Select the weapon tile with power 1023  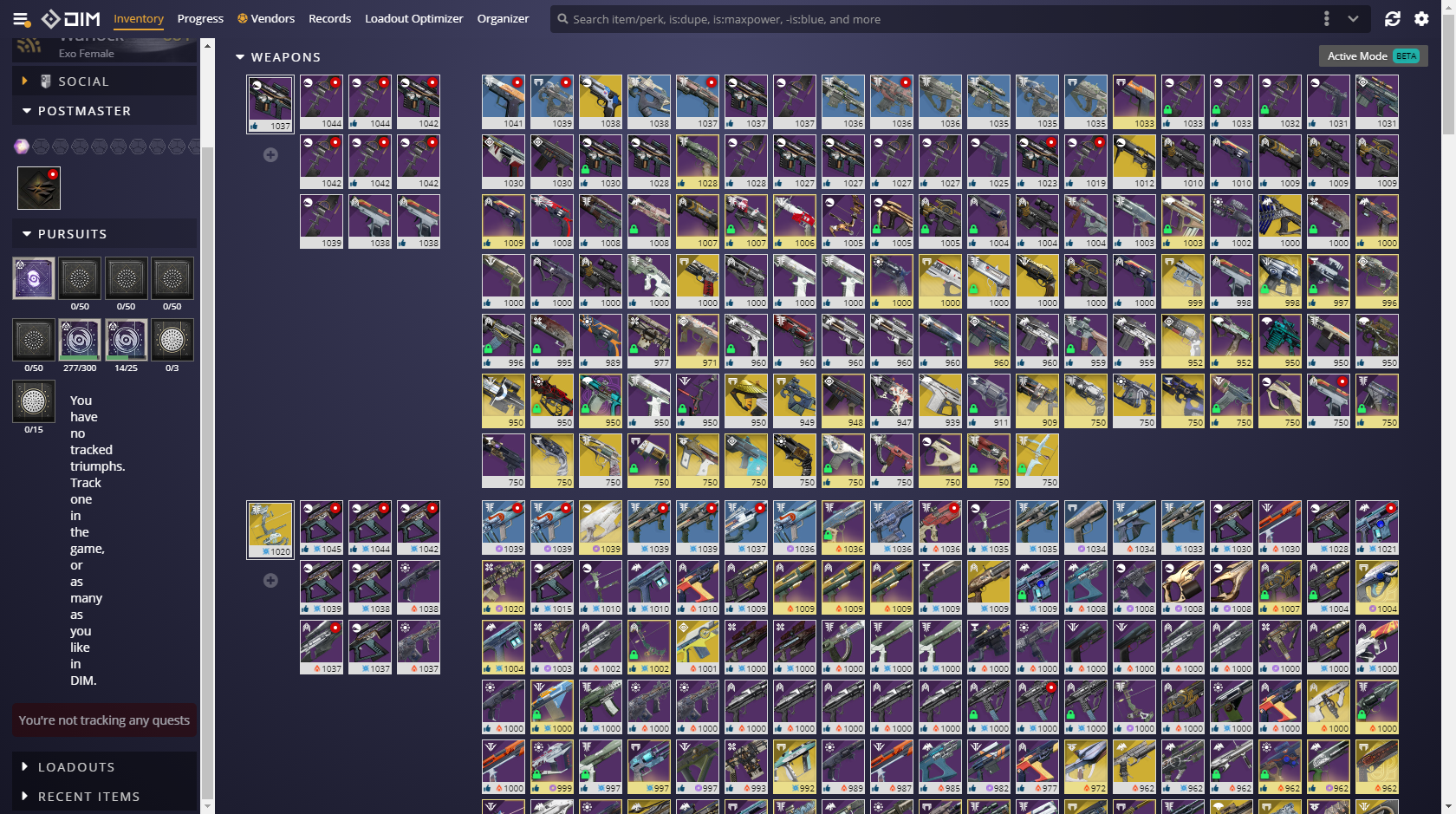(x=1037, y=162)
